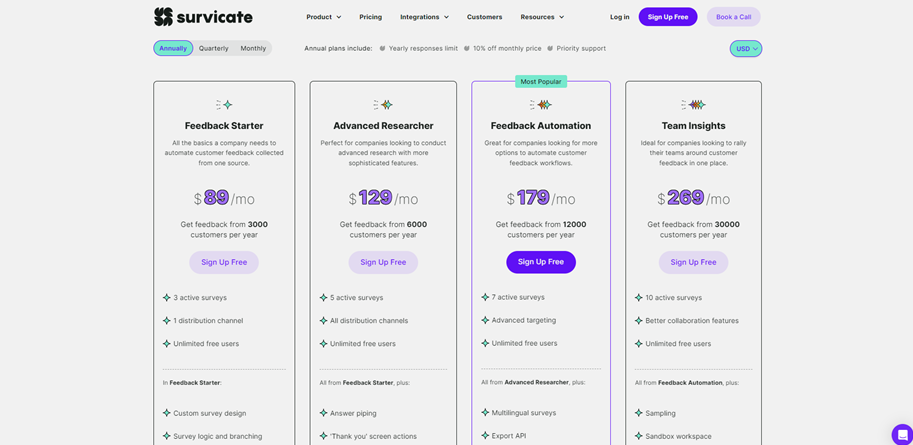
Task: Click the 'Thank you' screen actions text
Action: pos(373,436)
